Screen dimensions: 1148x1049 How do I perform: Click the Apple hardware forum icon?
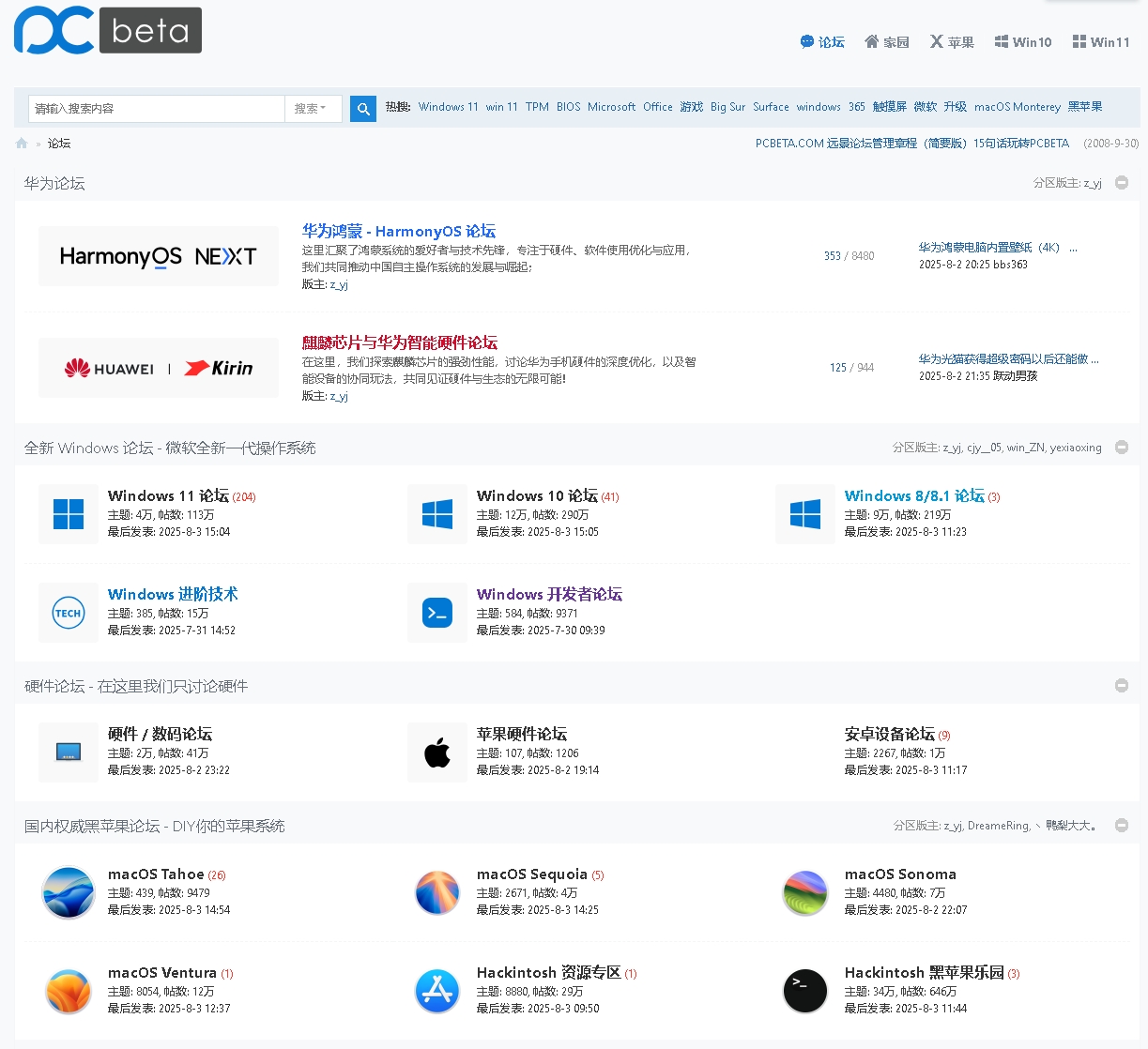click(x=437, y=753)
